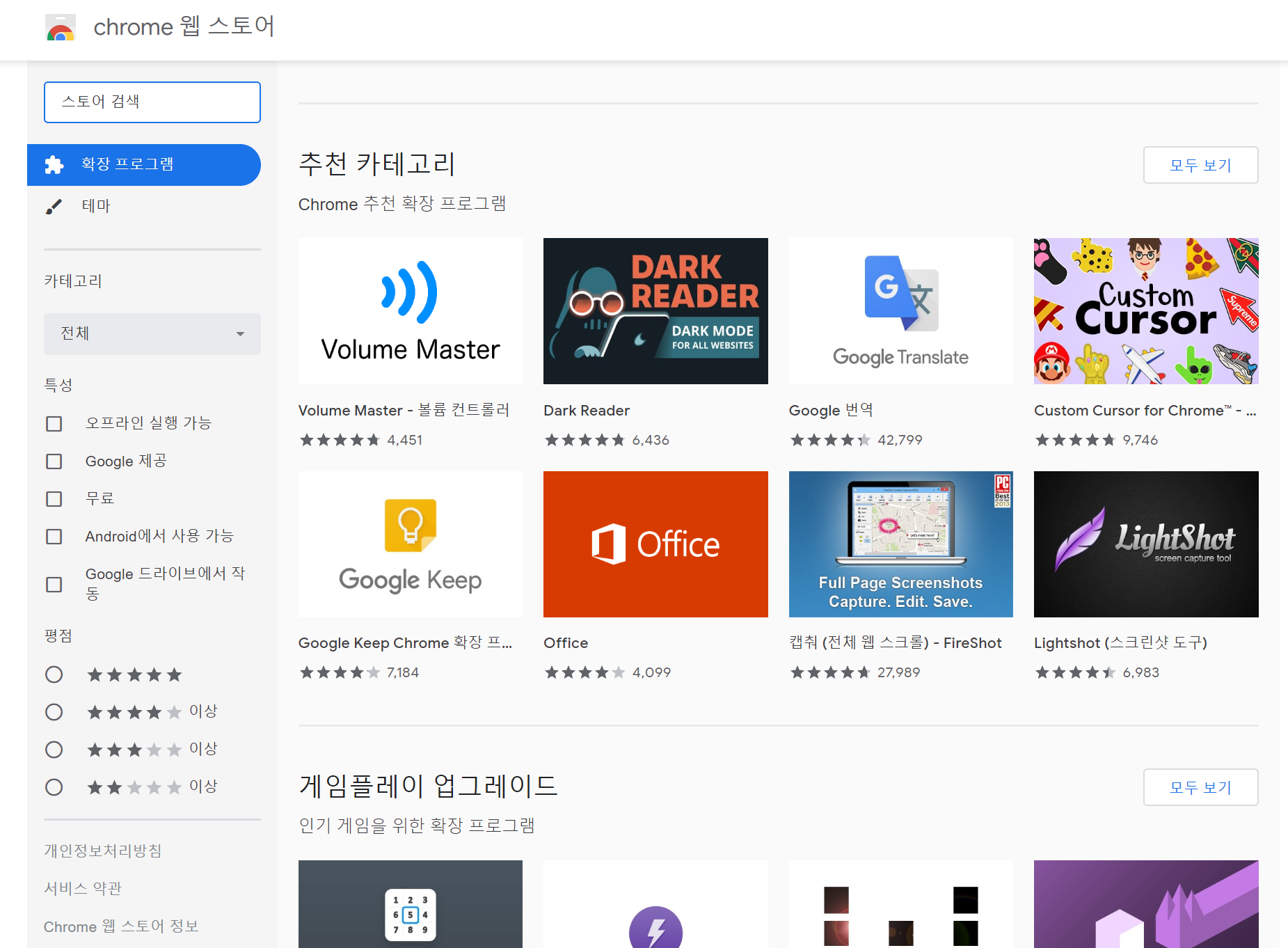Image resolution: width=1288 pixels, height=948 pixels.
Task: Click the paintbrush theme icon
Action: pos(54,206)
